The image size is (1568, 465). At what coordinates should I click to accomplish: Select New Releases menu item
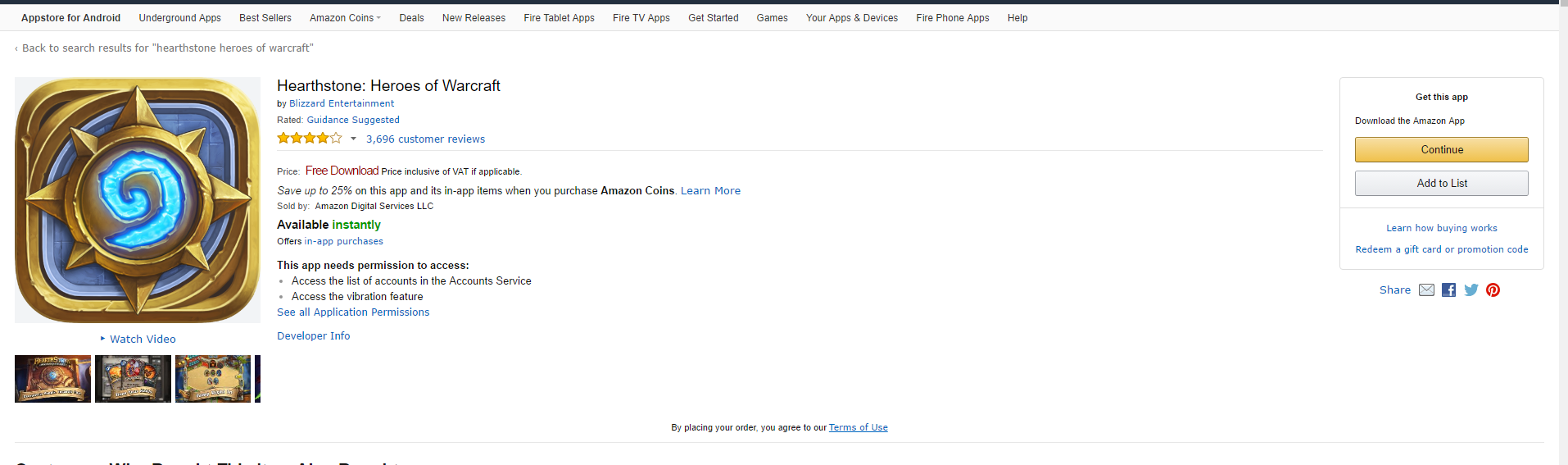(474, 17)
